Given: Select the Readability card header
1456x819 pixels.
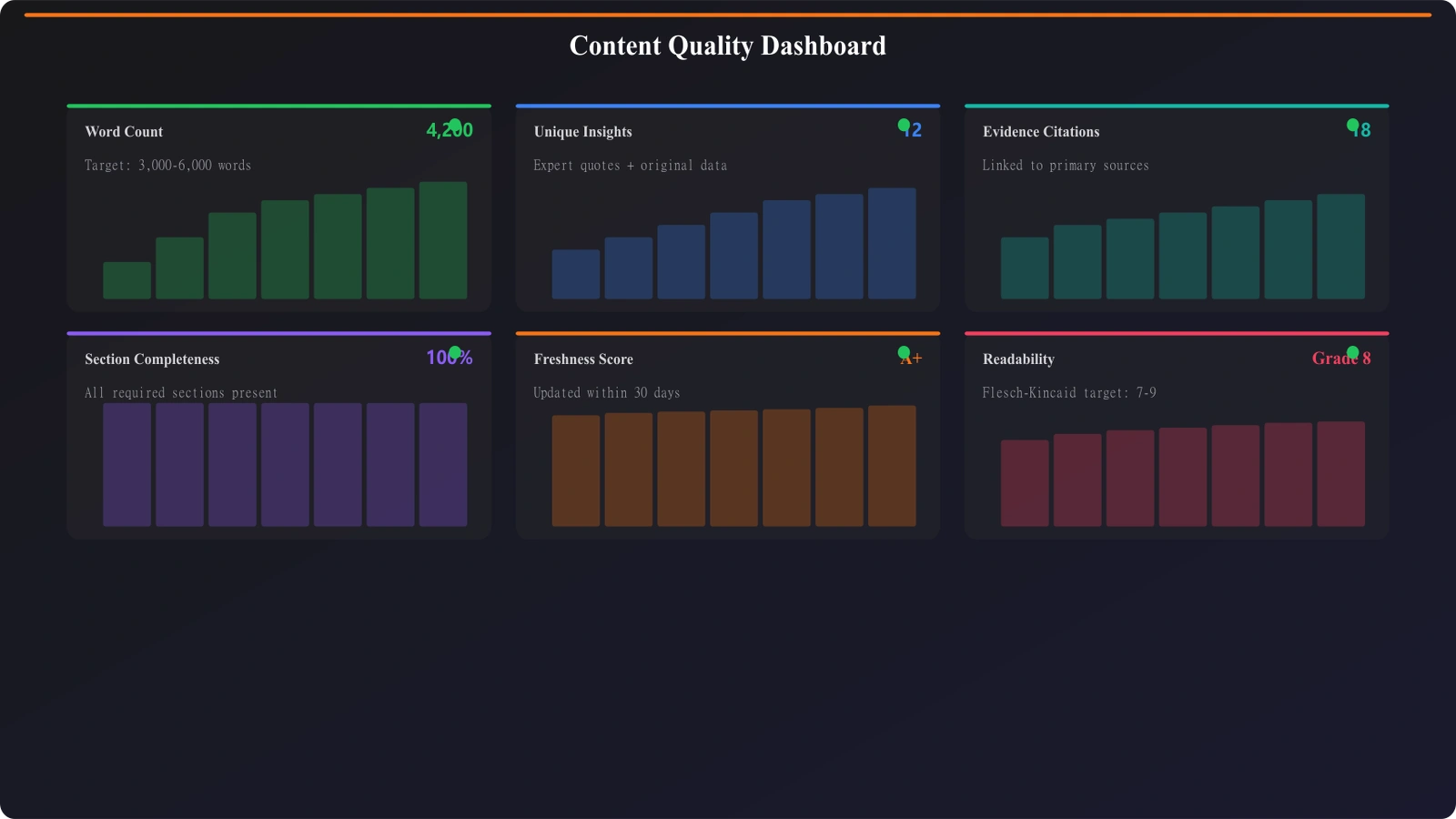Looking at the screenshot, I should coord(1017,359).
